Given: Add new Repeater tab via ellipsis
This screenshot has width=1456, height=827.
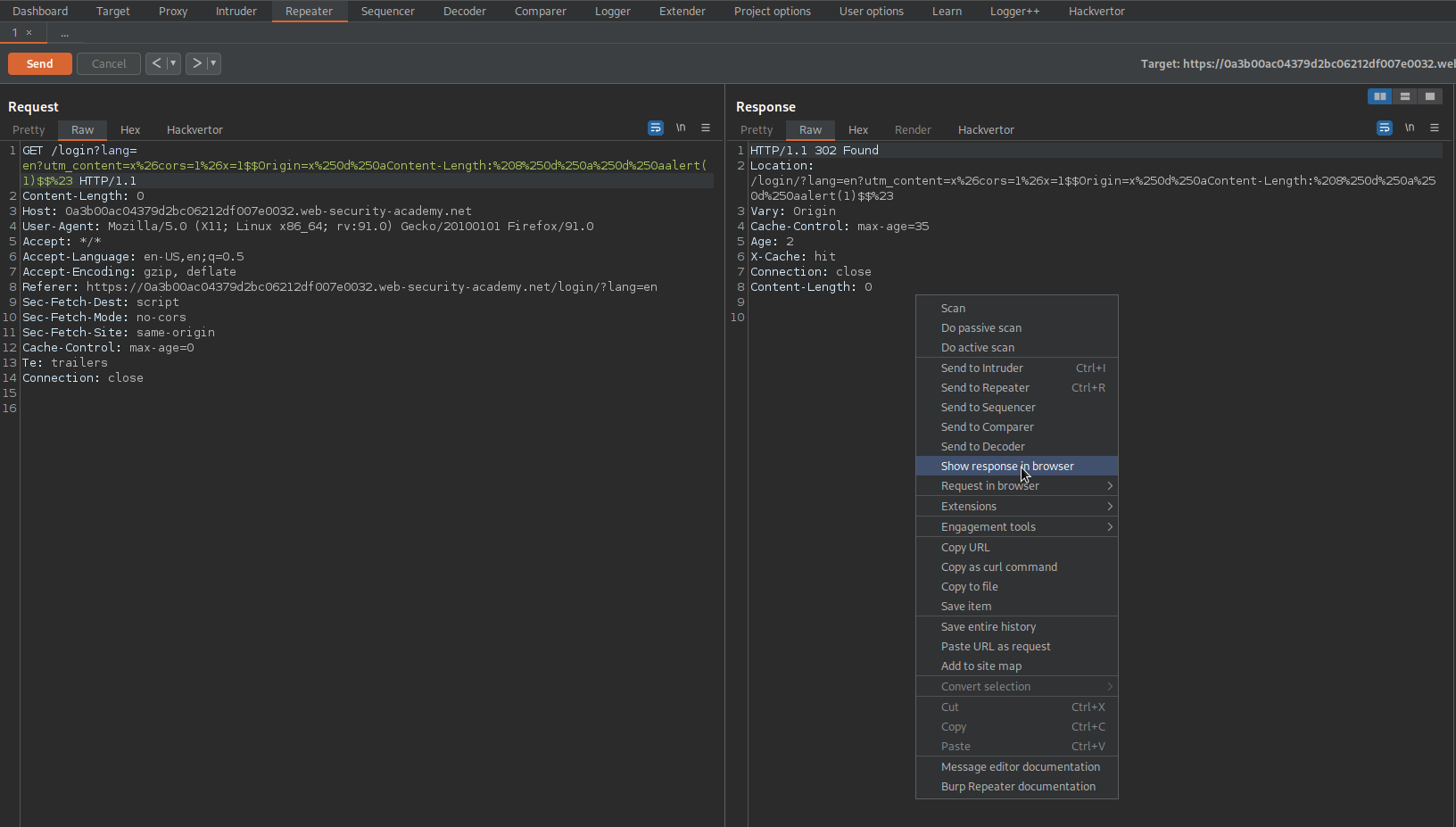Looking at the screenshot, I should (64, 33).
